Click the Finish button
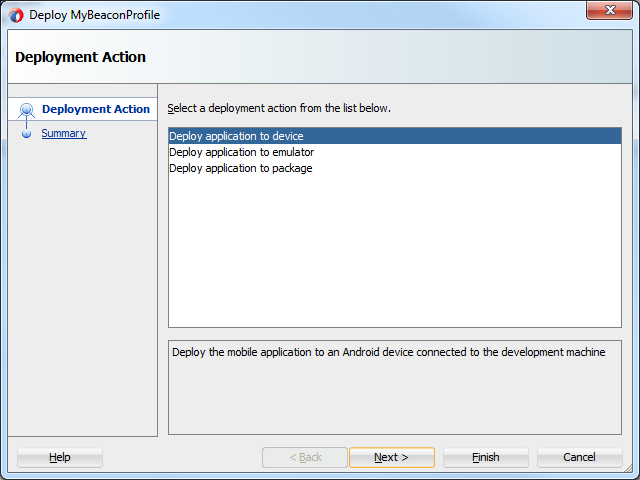640x480 pixels. coord(486,457)
